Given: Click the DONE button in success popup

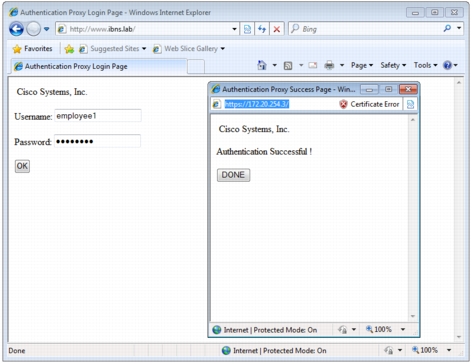Looking at the screenshot, I should click(x=233, y=175).
